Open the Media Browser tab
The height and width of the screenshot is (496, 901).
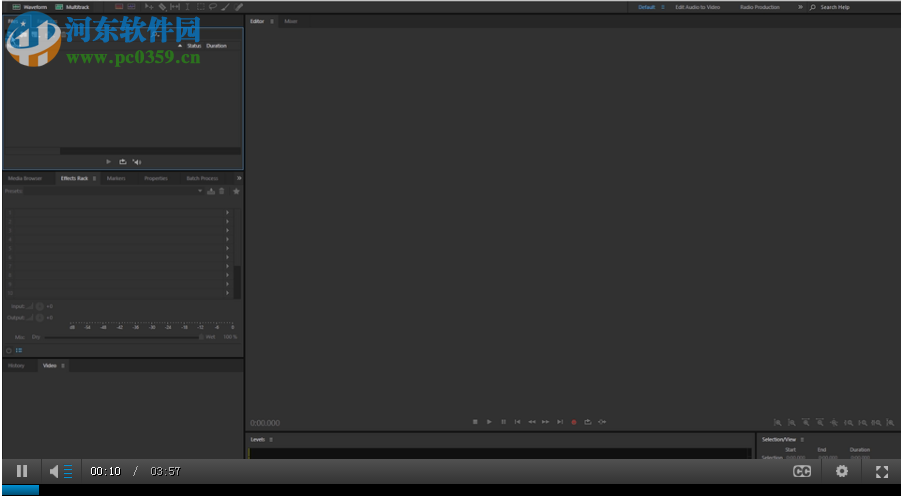[25, 178]
